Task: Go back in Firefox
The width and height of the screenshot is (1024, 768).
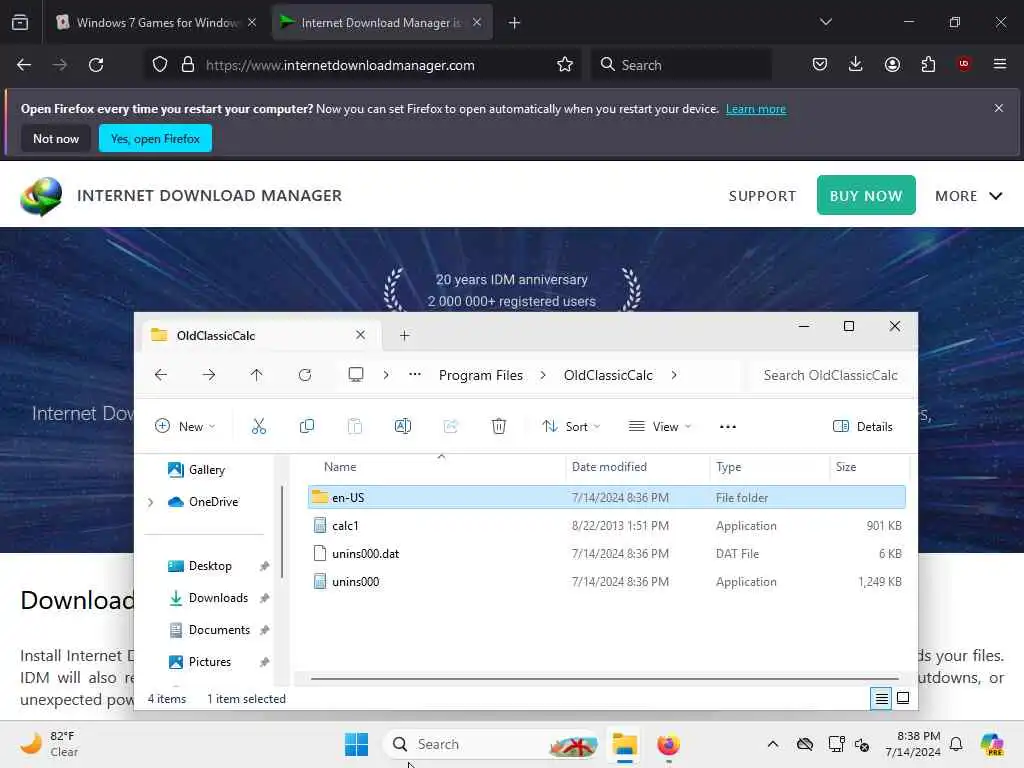Action: pos(24,65)
